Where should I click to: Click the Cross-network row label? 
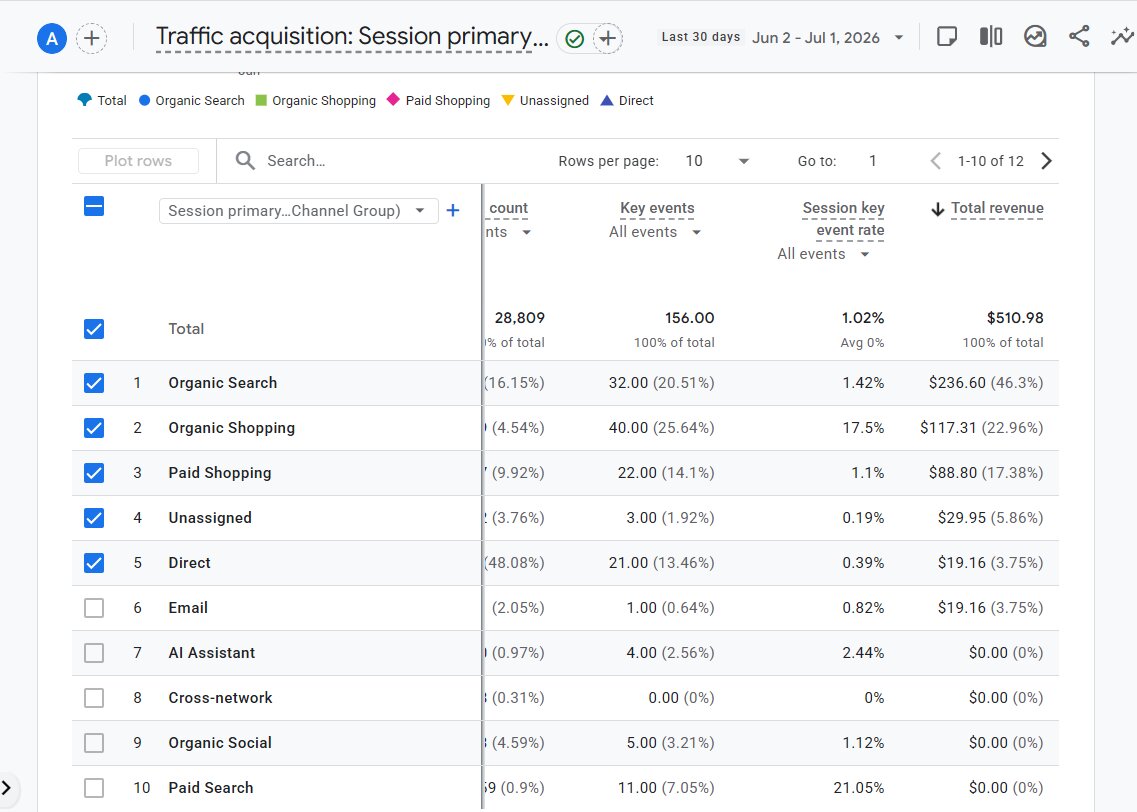point(220,697)
